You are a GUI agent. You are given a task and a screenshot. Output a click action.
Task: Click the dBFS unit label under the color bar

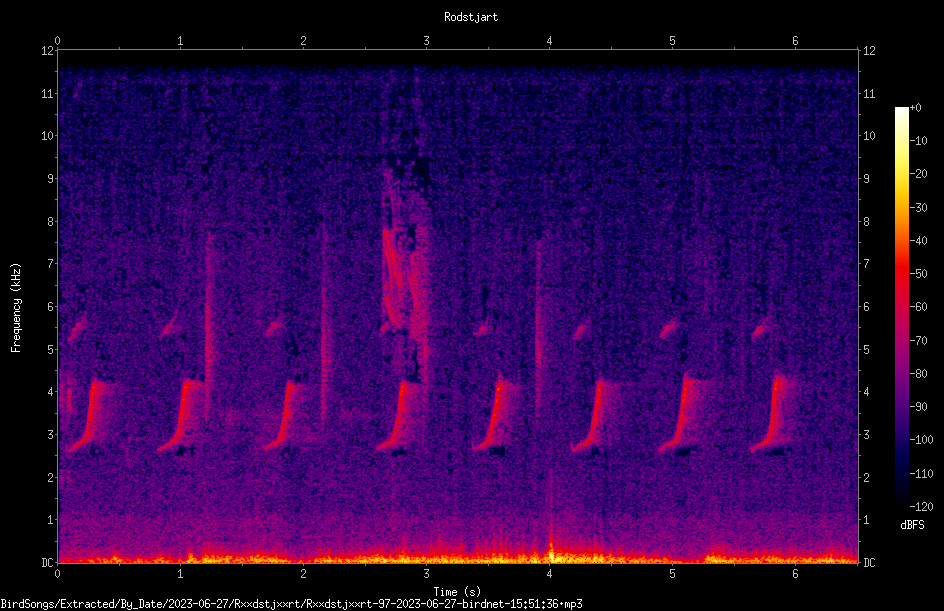pos(912,525)
